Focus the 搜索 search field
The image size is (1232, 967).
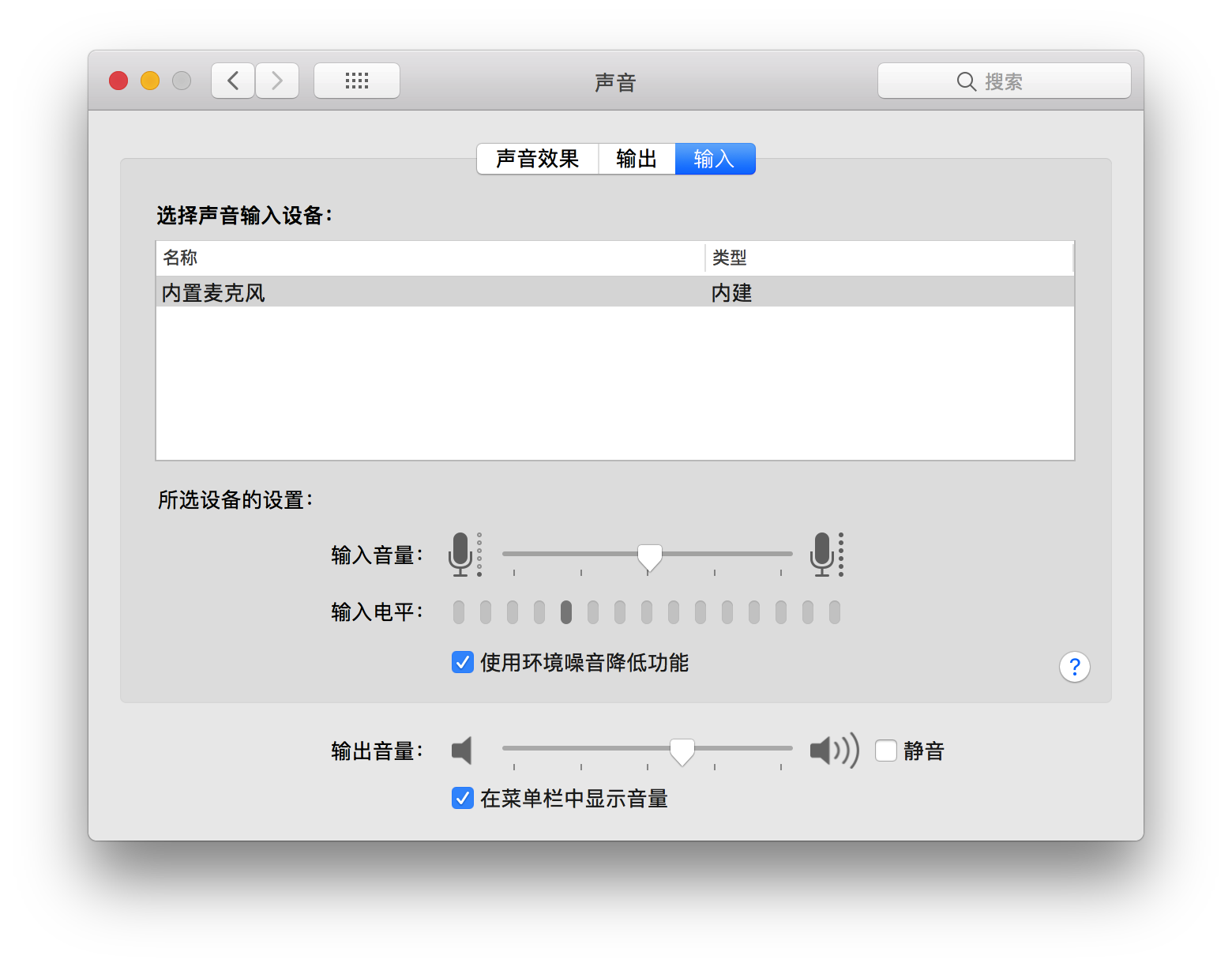click(1004, 81)
